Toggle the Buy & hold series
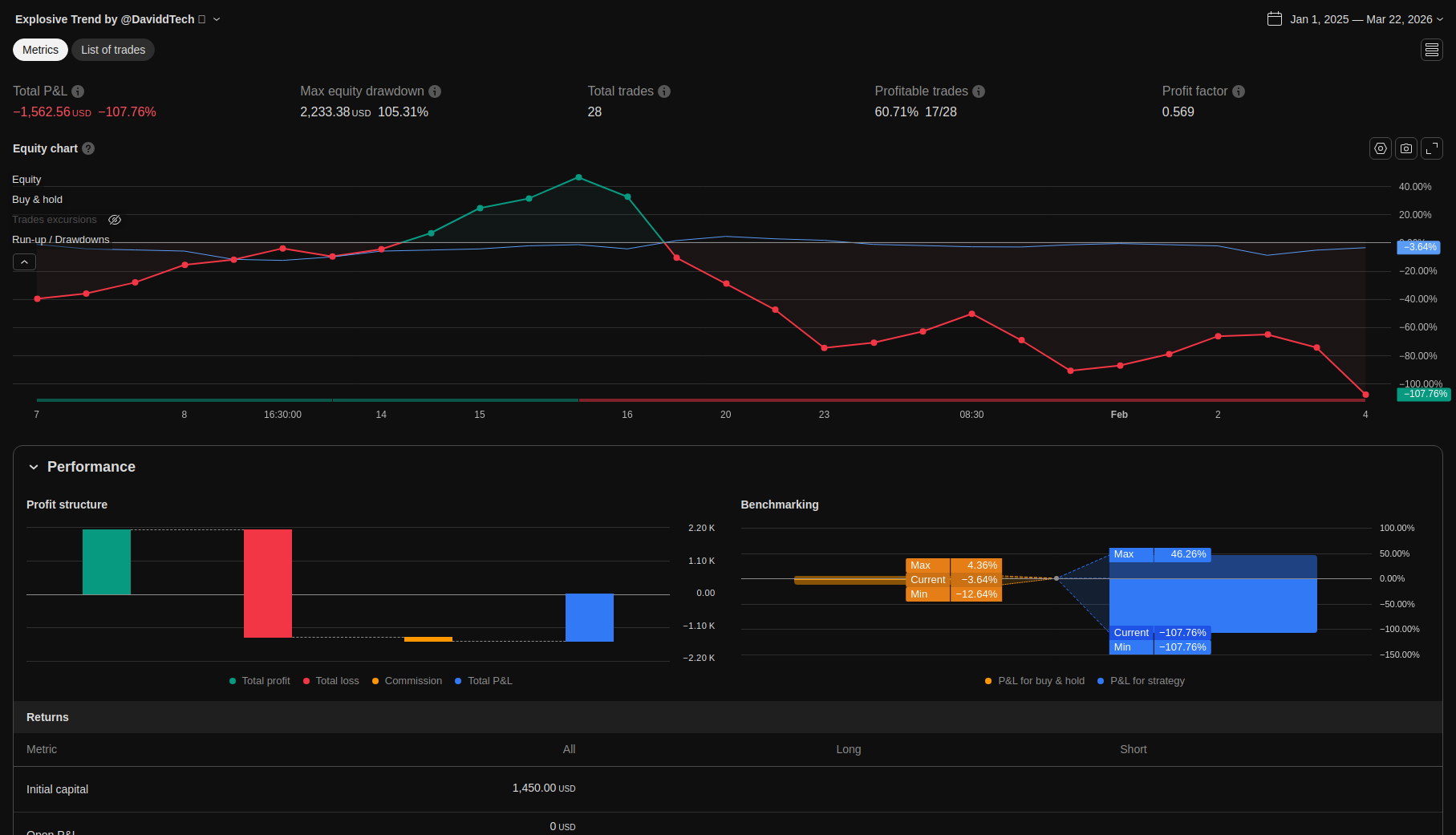The image size is (1456, 835). 37,200
